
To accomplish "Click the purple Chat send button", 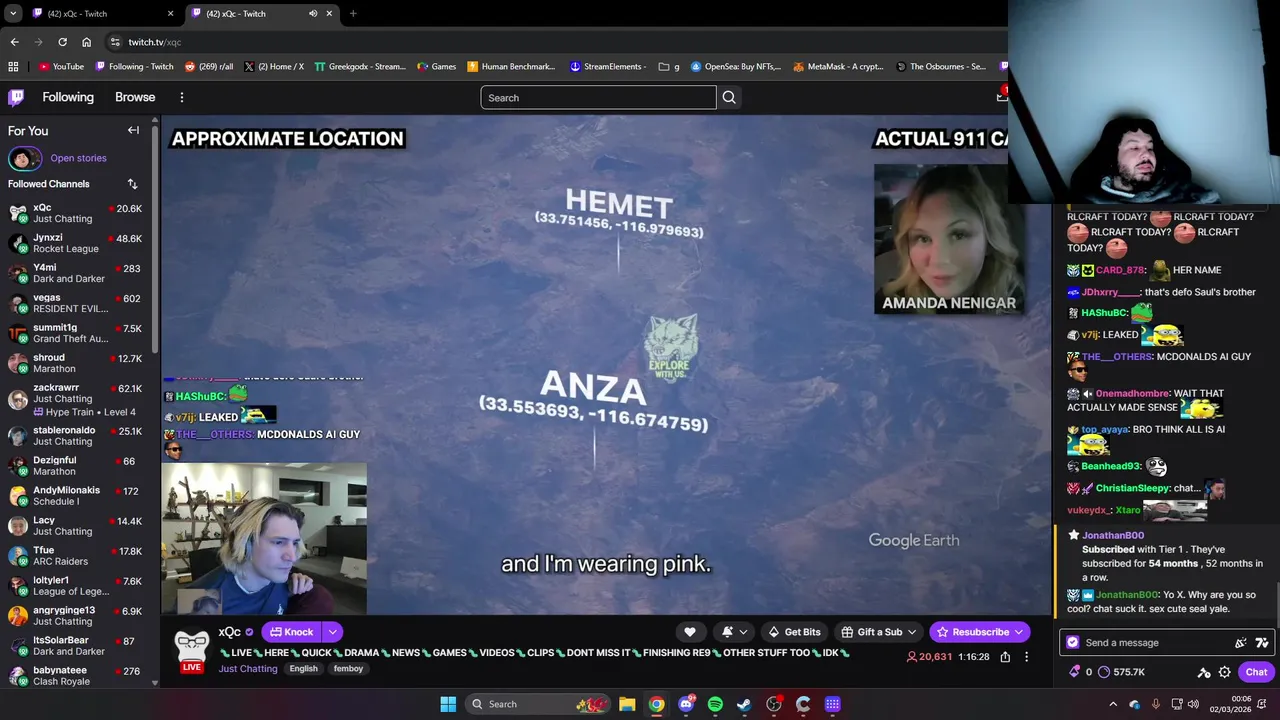I will tap(1256, 672).
